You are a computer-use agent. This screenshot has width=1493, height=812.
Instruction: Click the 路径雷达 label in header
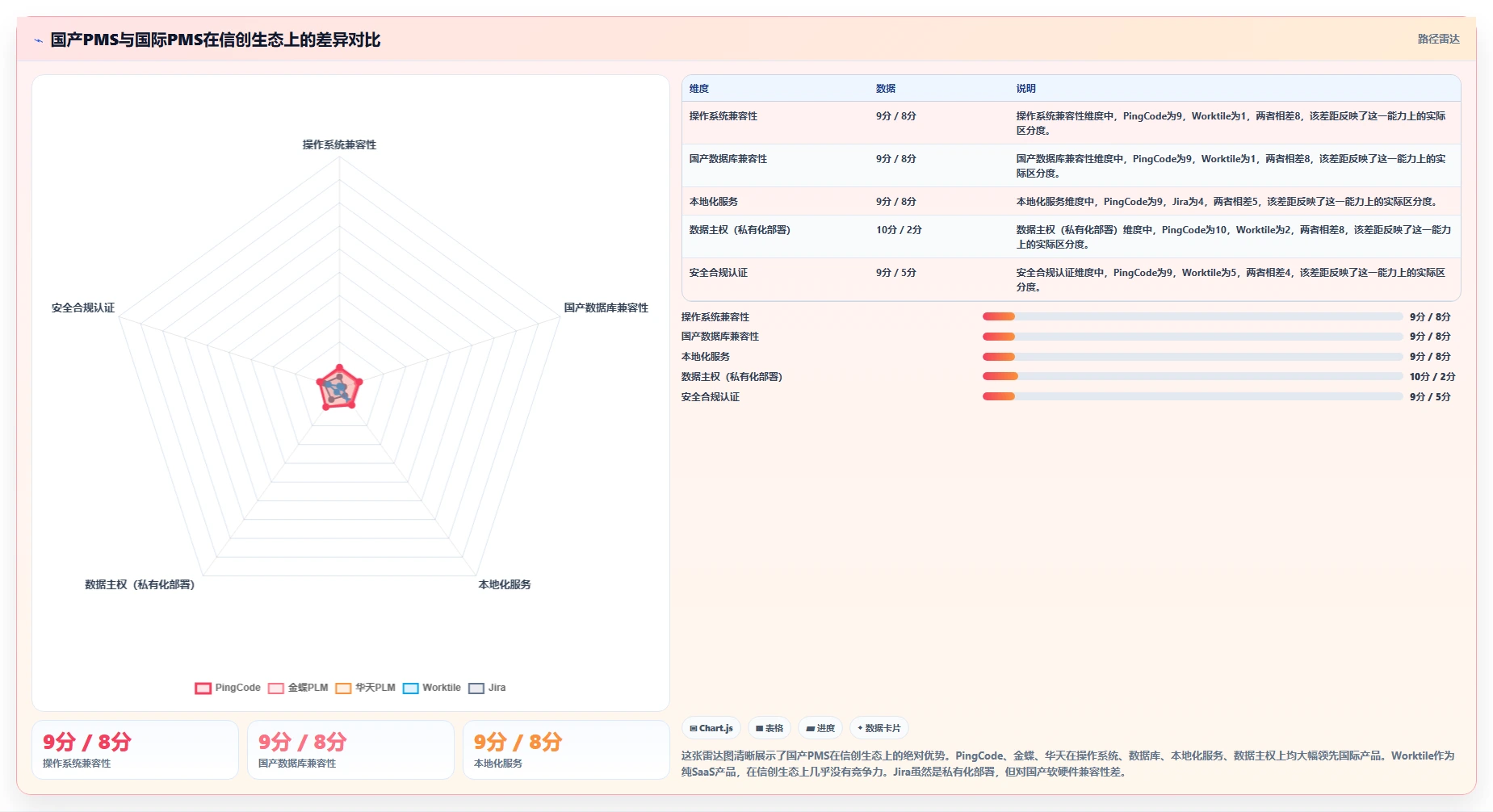point(1438,39)
